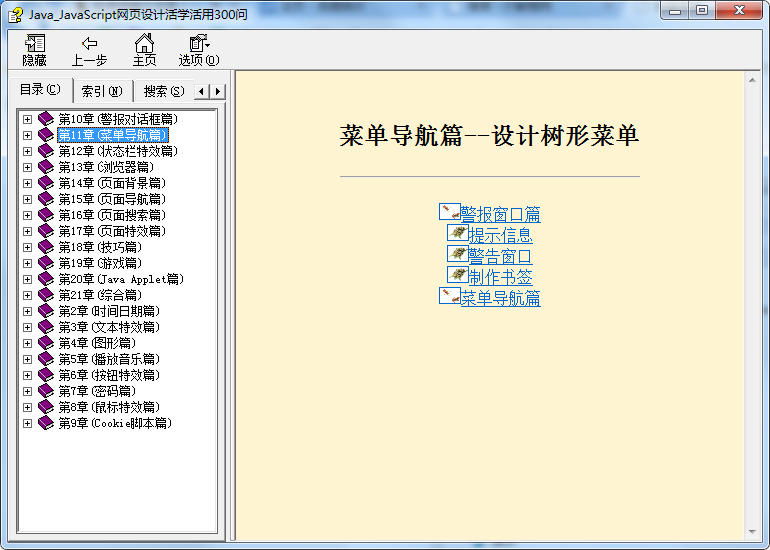Click the Back (上一步) arrow icon
Viewport: 770px width, 550px height.
coord(89,43)
